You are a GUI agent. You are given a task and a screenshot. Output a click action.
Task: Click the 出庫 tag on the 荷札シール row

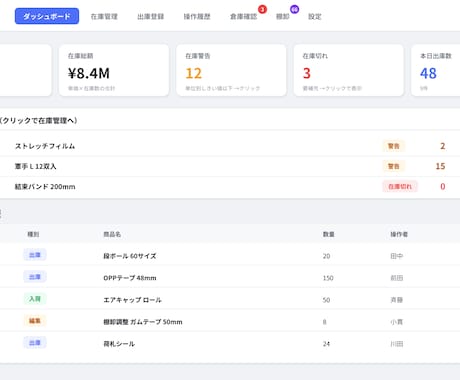(x=35, y=343)
